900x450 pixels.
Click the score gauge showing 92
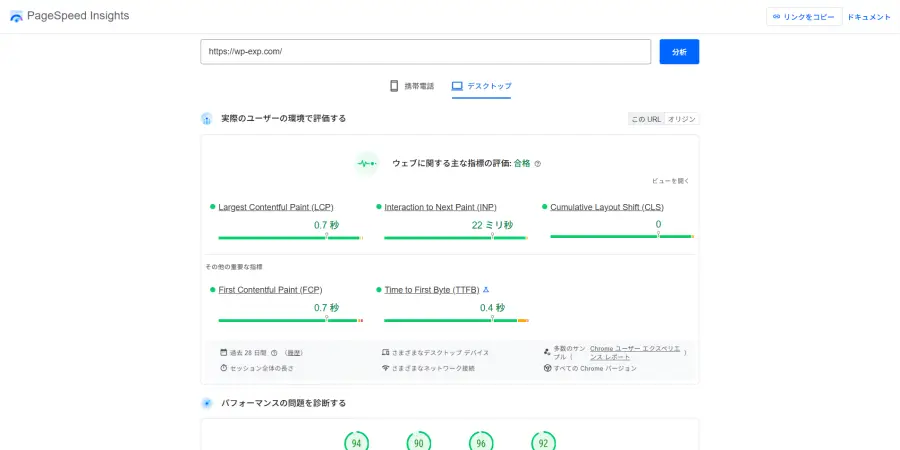tap(544, 441)
